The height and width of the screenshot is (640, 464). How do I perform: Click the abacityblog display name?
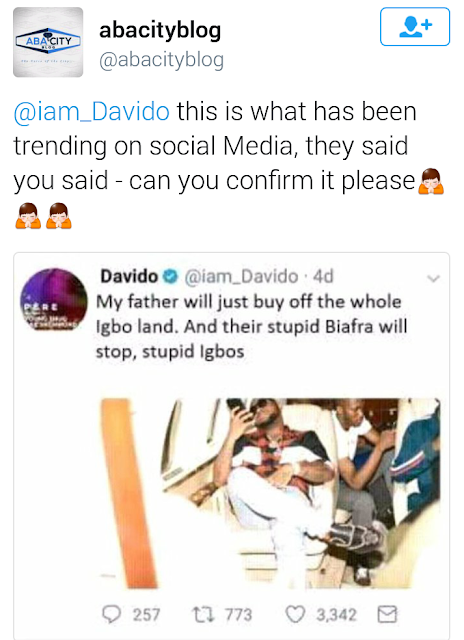[160, 29]
